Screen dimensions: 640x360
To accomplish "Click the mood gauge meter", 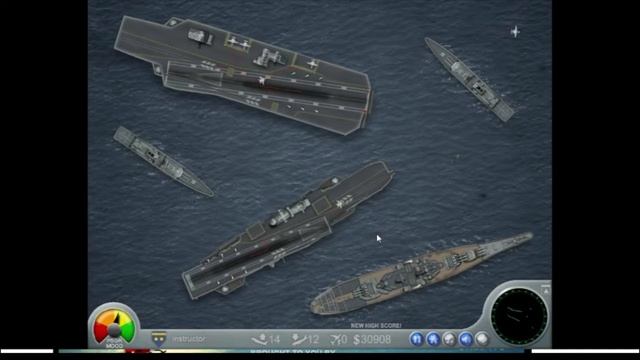I will (114, 327).
